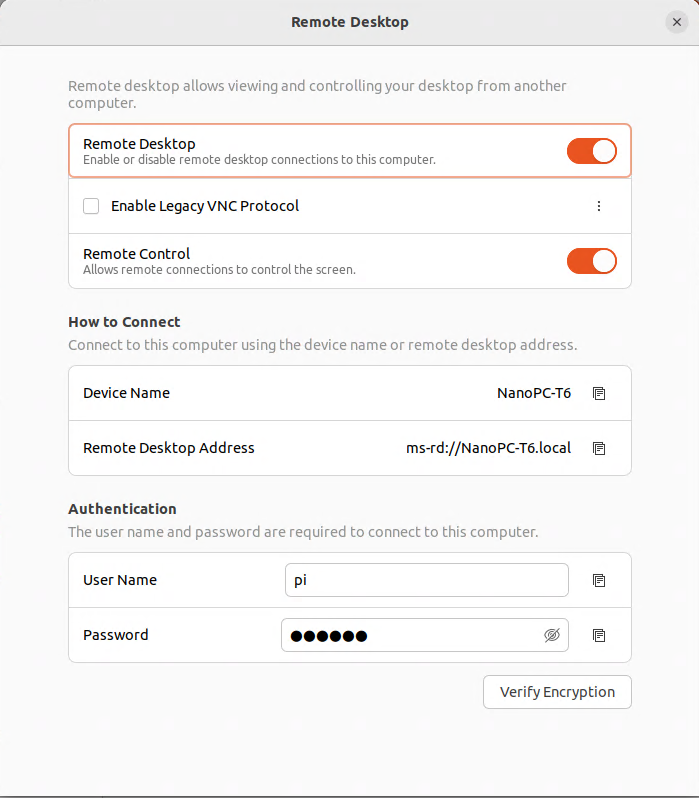Open the Legacy VNC options menu
This screenshot has width=699, height=798.
point(599,206)
